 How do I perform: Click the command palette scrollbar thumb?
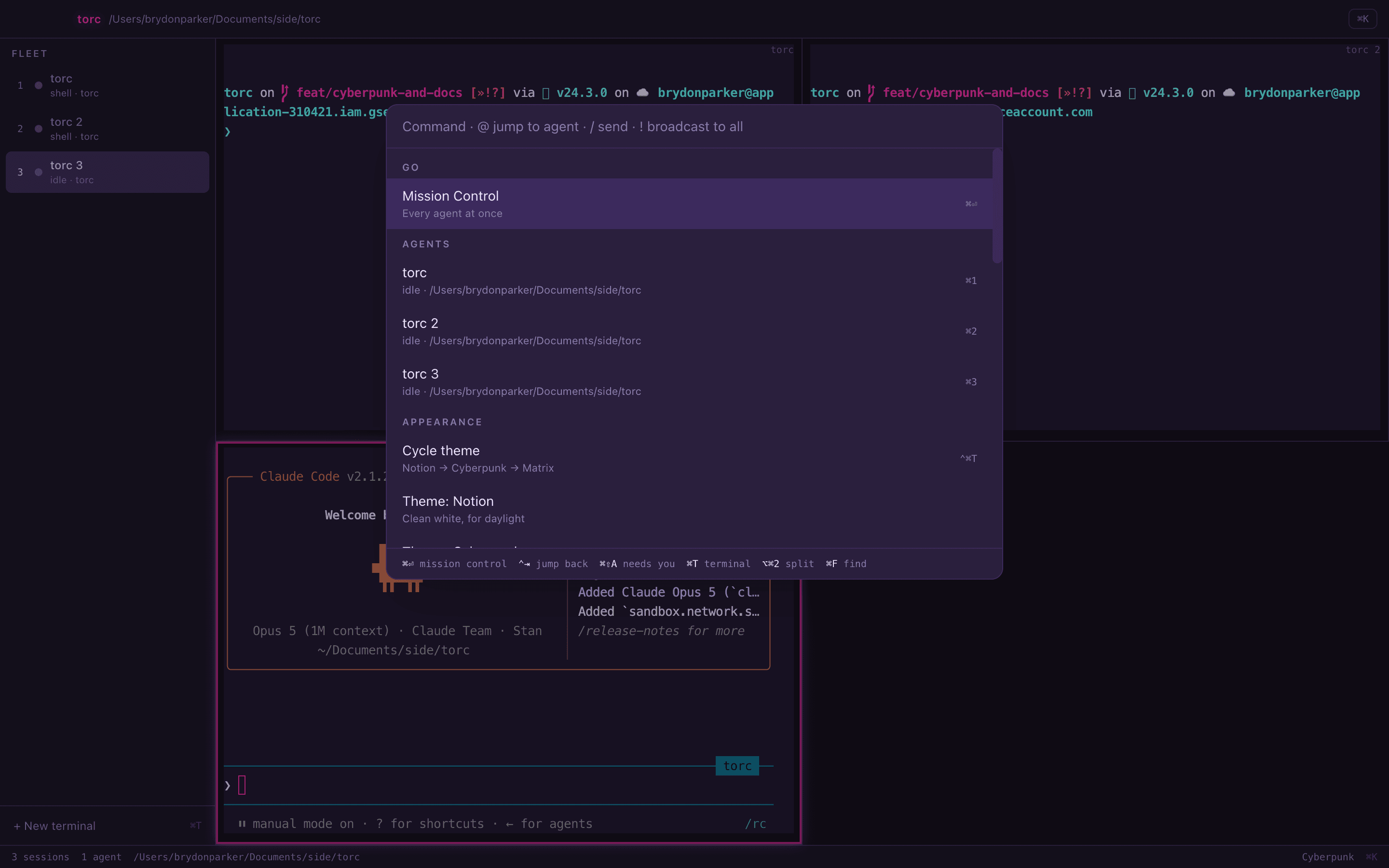click(x=997, y=206)
